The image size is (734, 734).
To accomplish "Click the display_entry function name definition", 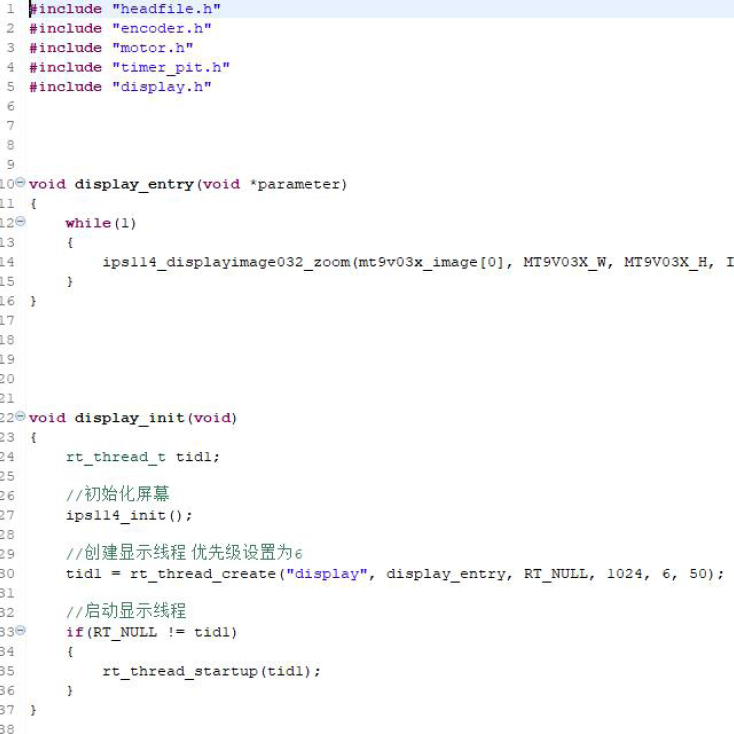I will click(134, 184).
